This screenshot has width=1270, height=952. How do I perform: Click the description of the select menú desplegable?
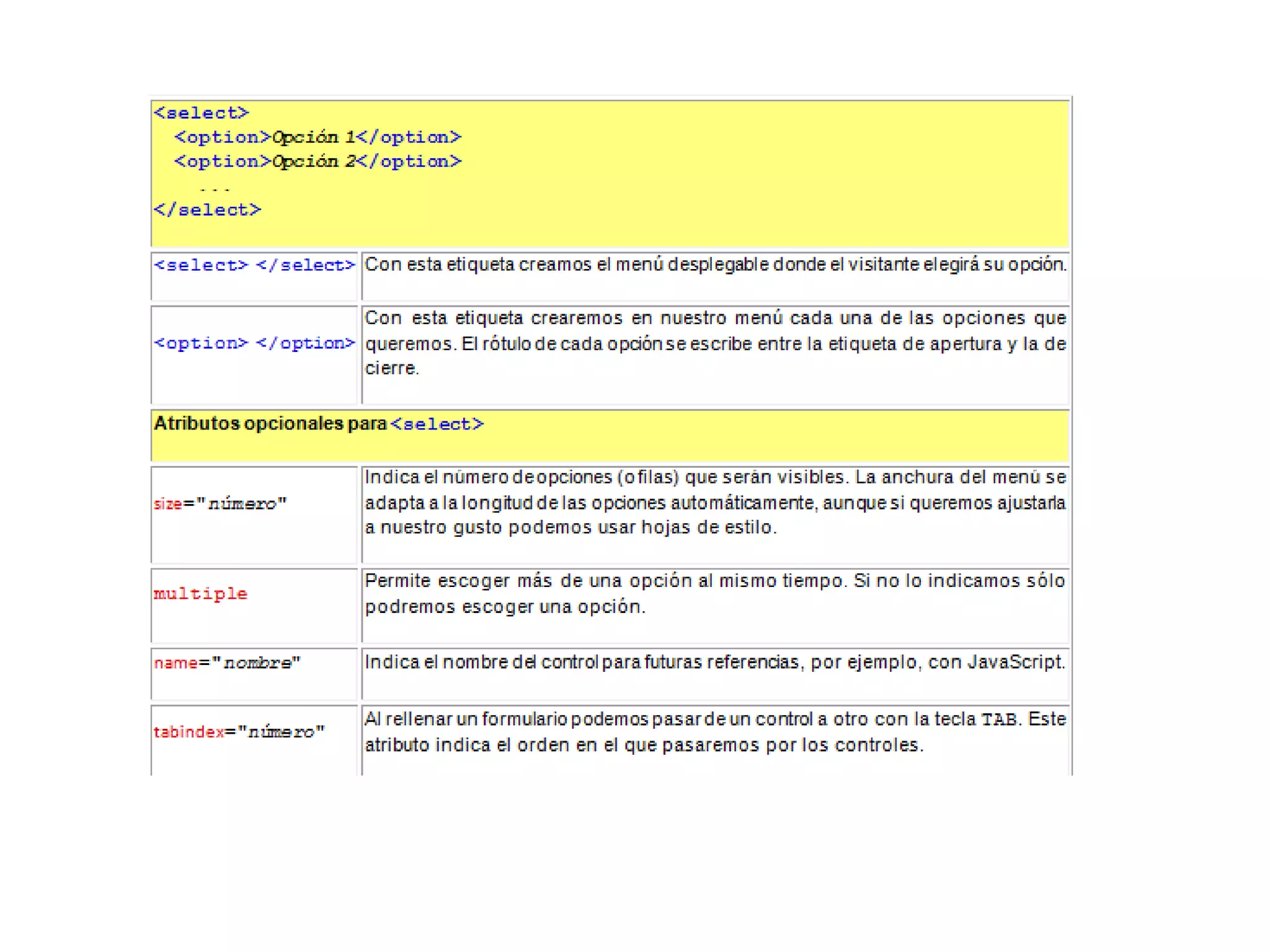715,265
